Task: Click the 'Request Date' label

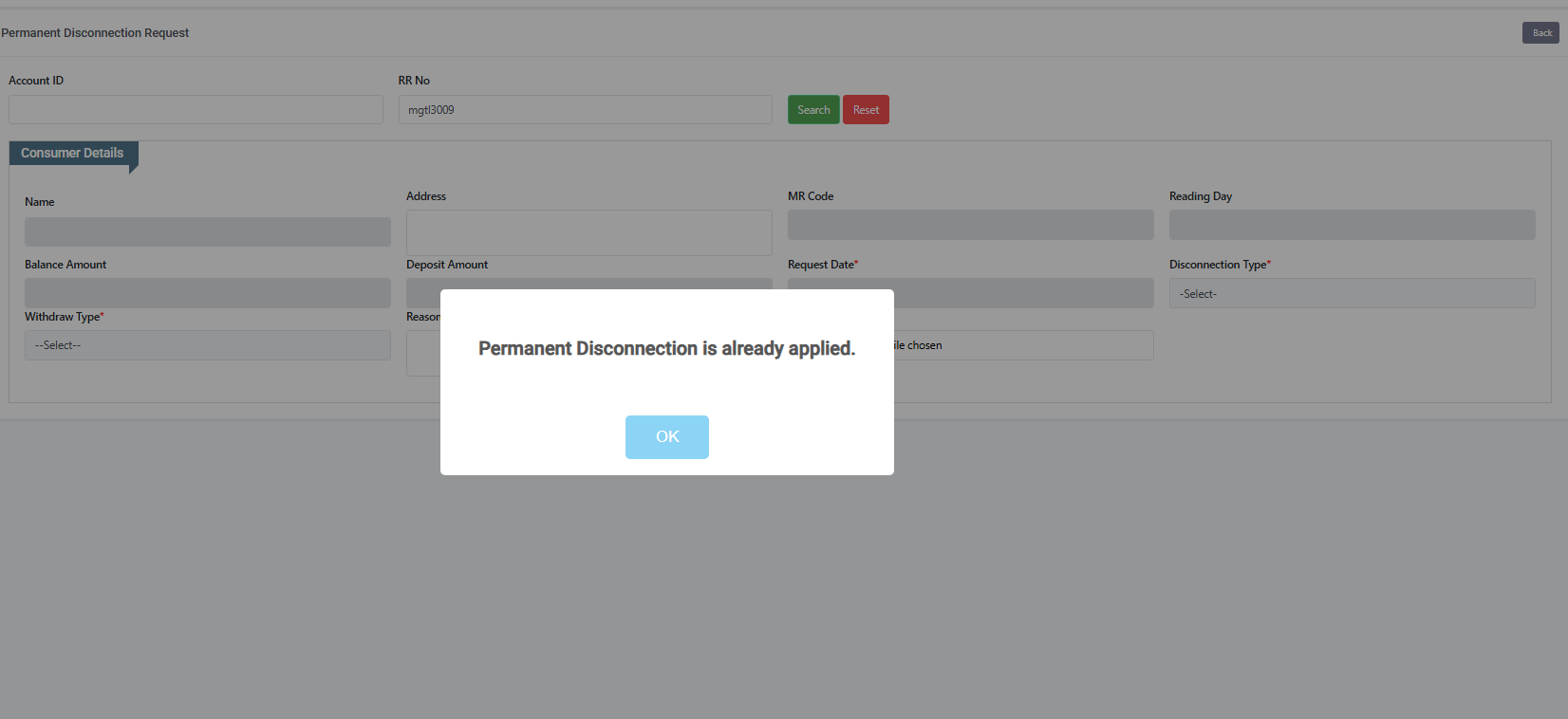Action: point(821,265)
